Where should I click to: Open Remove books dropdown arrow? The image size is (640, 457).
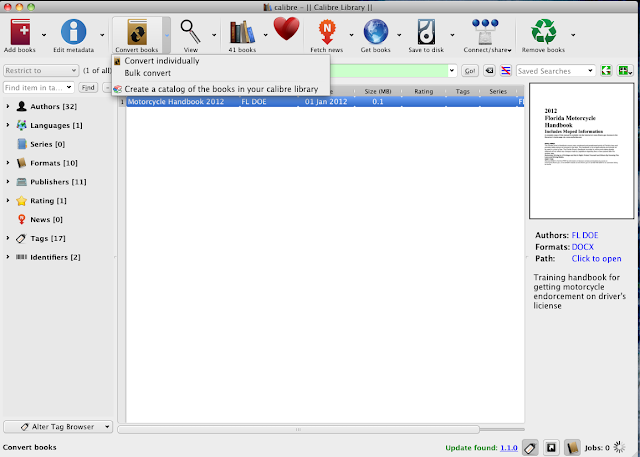[x=573, y=35]
